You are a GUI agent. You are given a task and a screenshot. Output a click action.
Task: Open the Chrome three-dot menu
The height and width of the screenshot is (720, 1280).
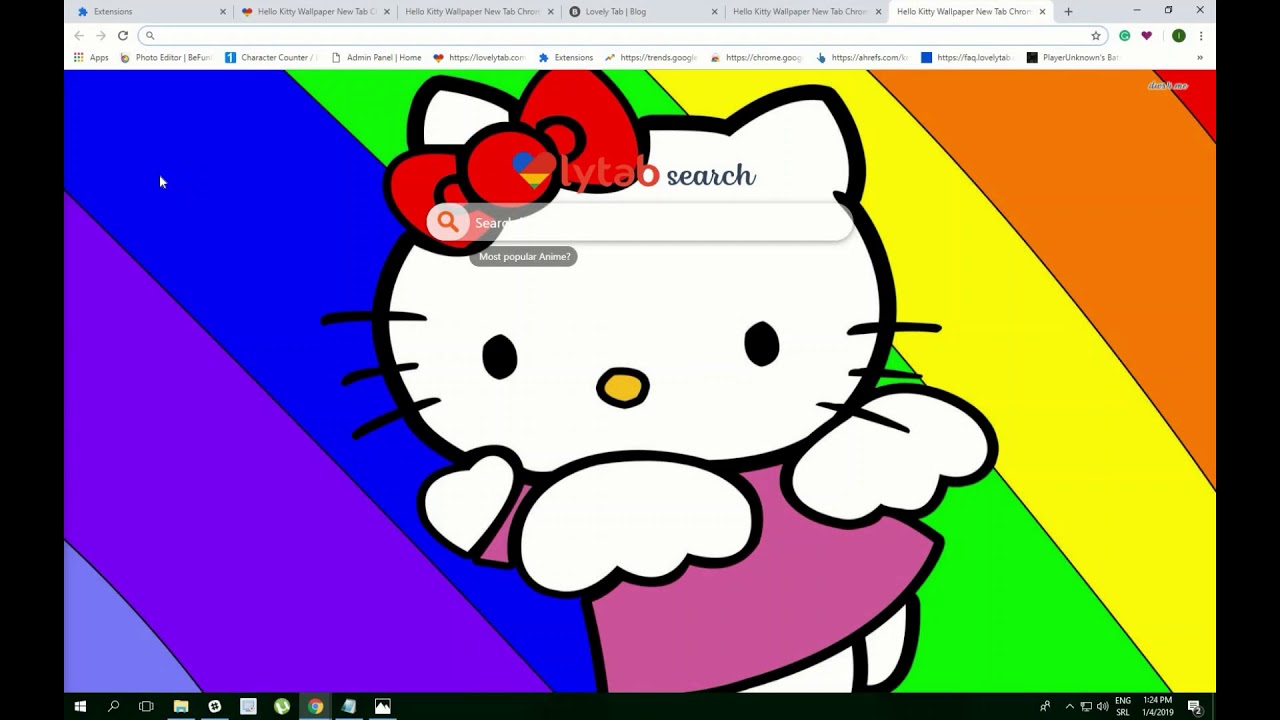click(x=1201, y=35)
